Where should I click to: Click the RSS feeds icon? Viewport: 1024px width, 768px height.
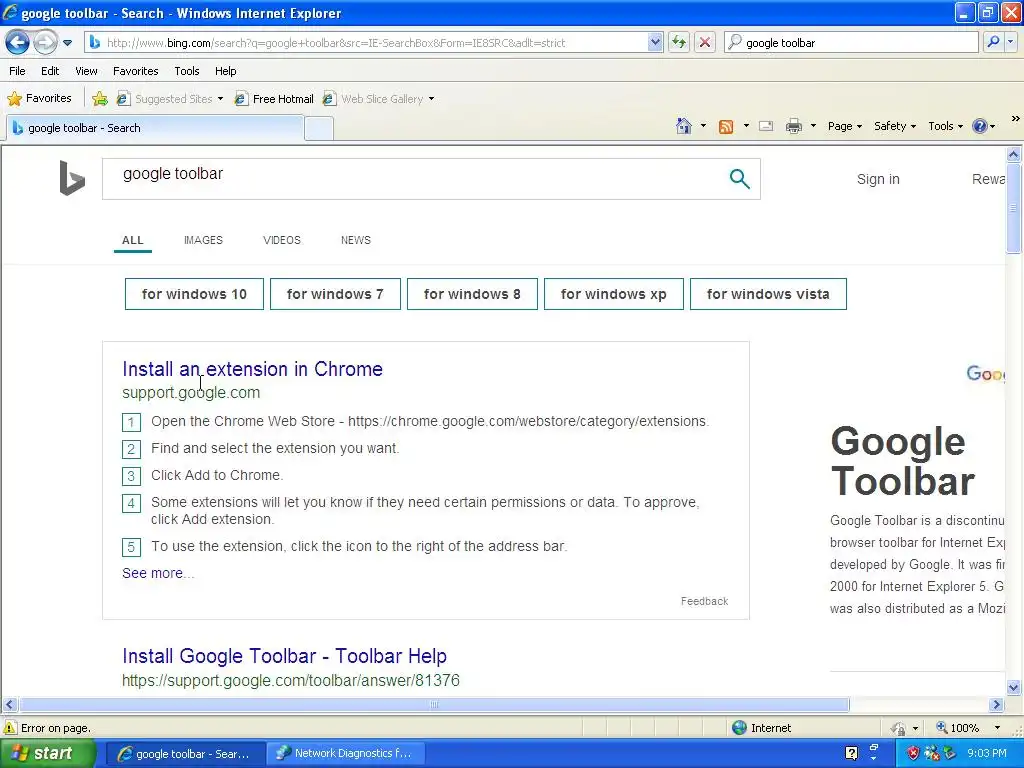point(726,127)
